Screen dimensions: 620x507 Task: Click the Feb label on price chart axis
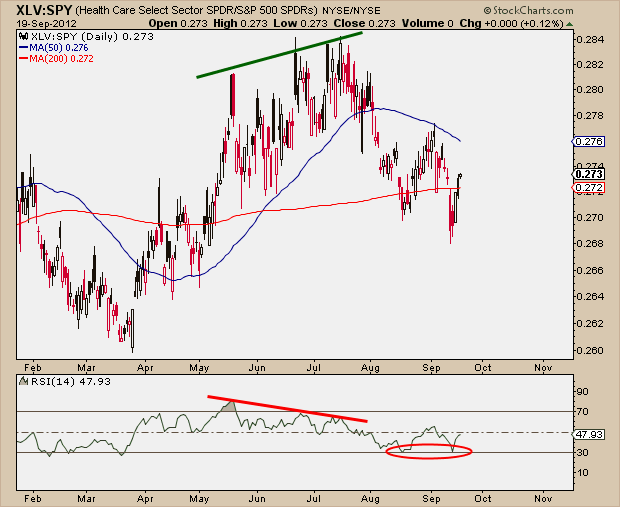[x=33, y=368]
